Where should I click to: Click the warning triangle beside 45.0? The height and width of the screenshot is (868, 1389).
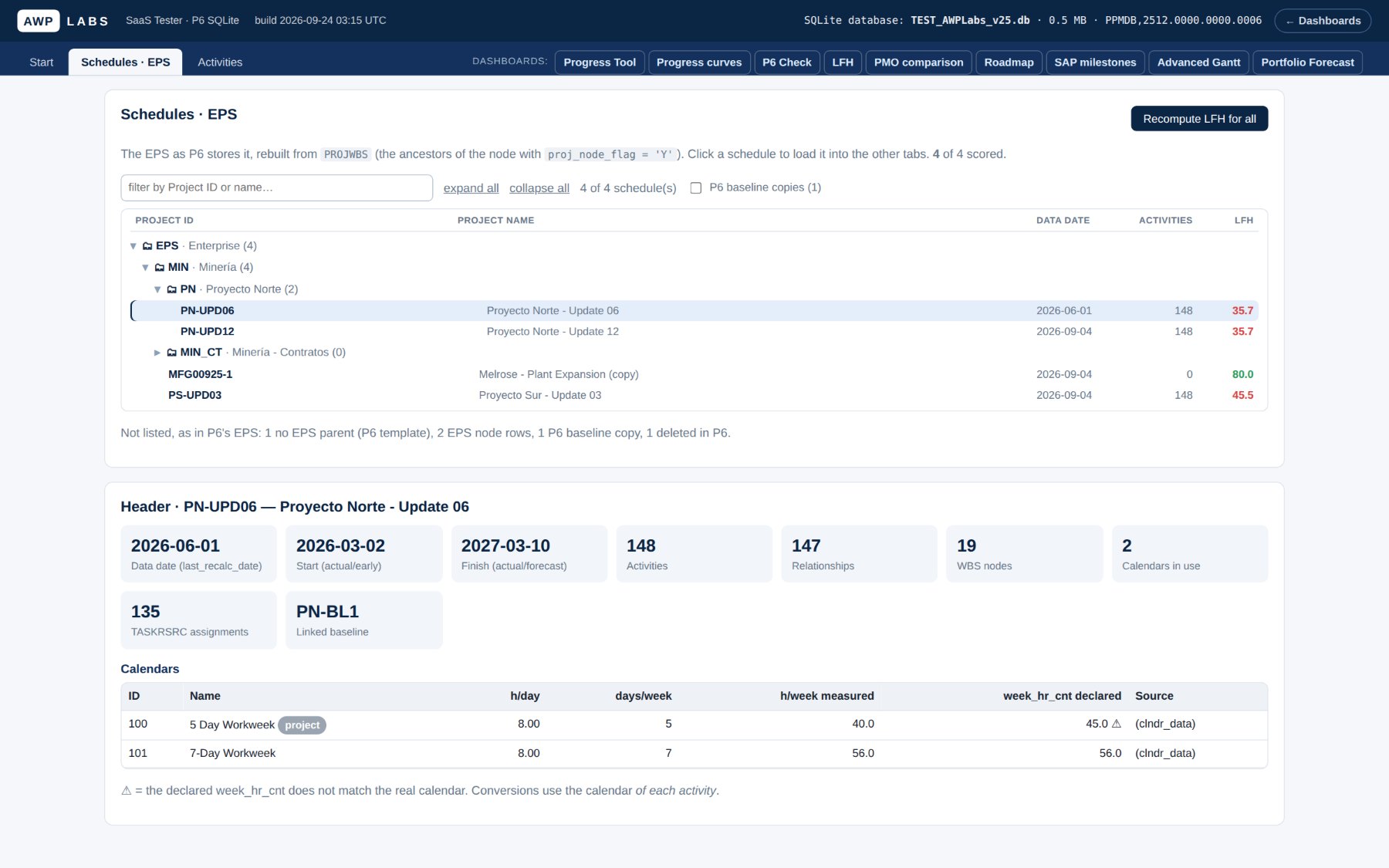click(1116, 724)
